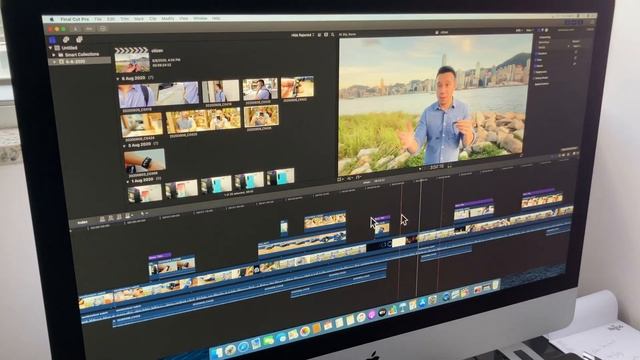Open the Apple menu
Image resolution: width=640 pixels, height=360 pixels.
tap(52, 19)
